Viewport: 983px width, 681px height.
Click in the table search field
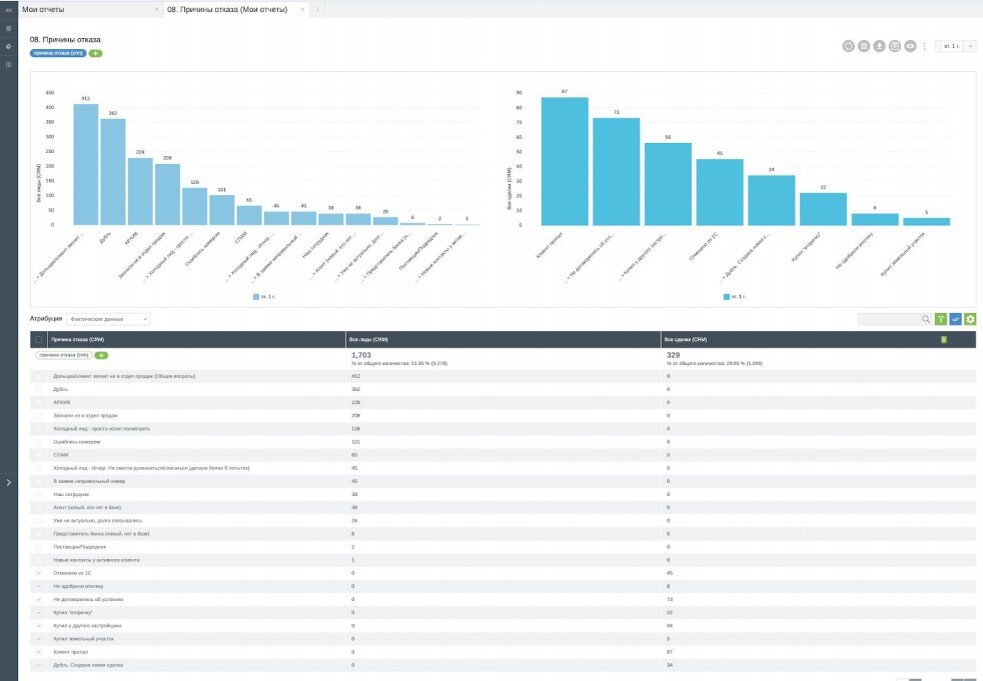(889, 319)
